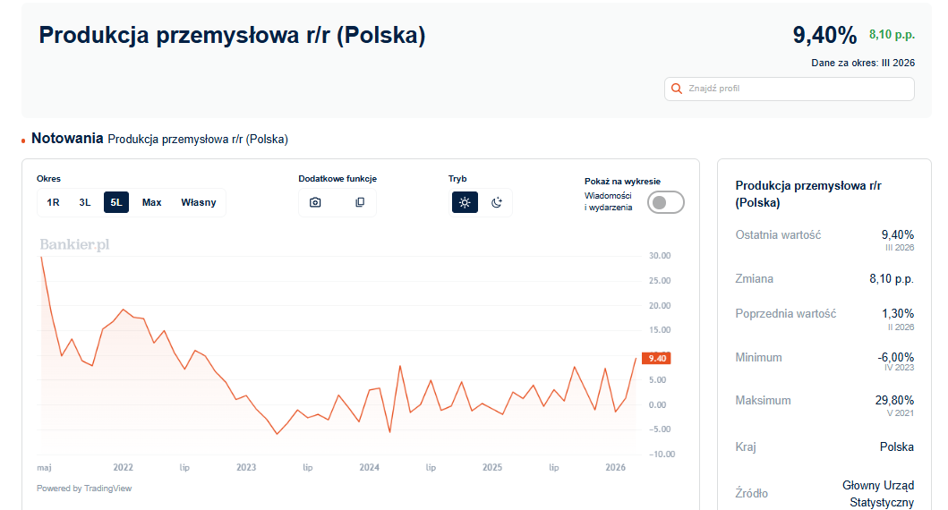Click the Ostatnia wartość label

tap(778, 235)
